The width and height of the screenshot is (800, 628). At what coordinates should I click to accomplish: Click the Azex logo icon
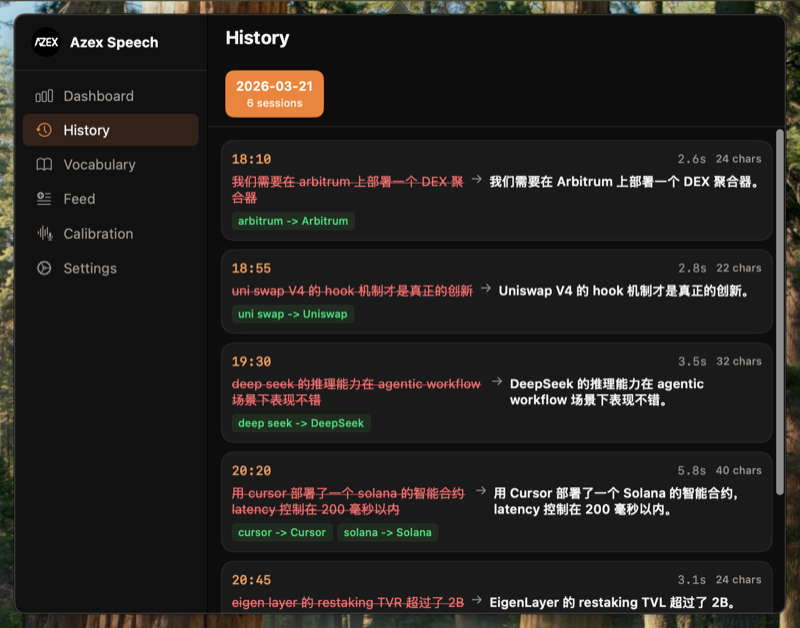coord(46,42)
